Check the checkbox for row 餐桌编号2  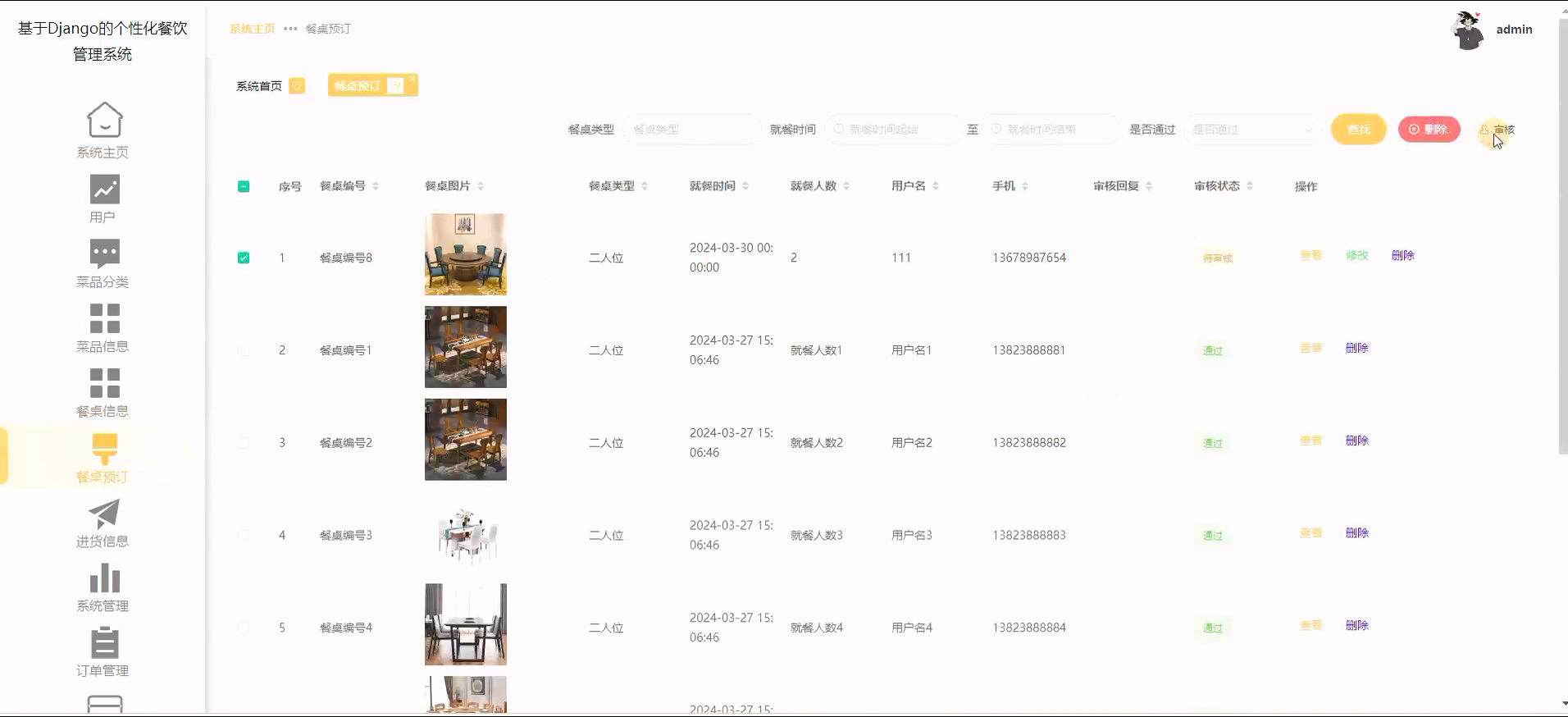pos(244,443)
